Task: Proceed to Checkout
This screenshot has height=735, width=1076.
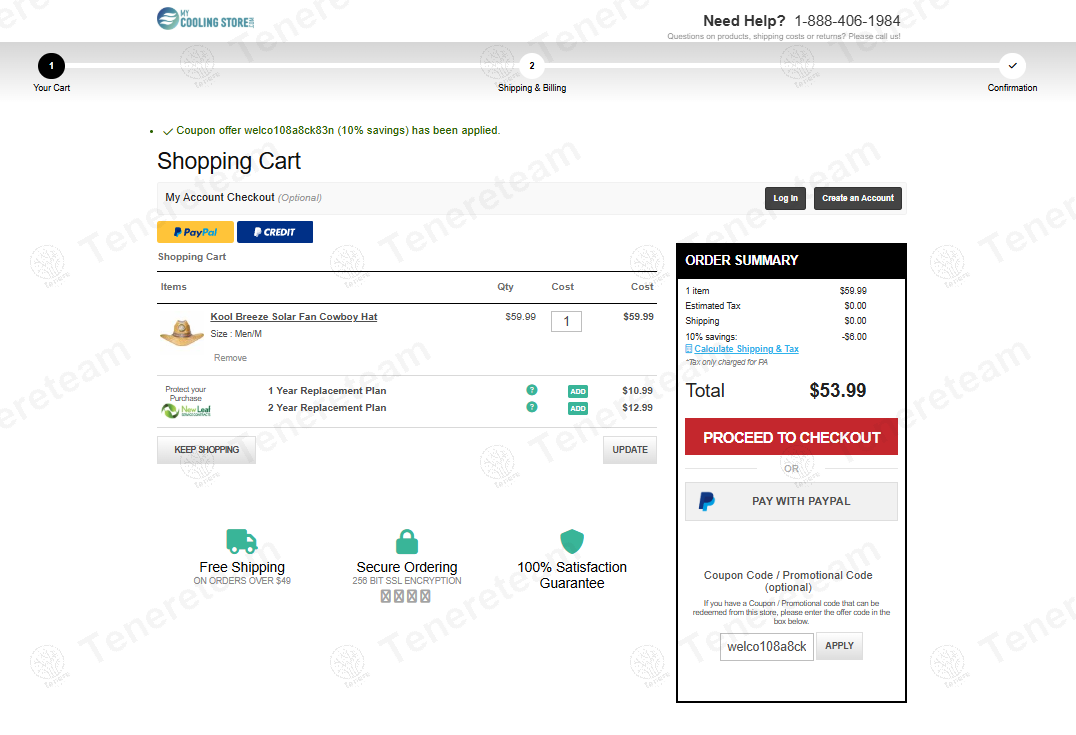Action: click(x=791, y=437)
